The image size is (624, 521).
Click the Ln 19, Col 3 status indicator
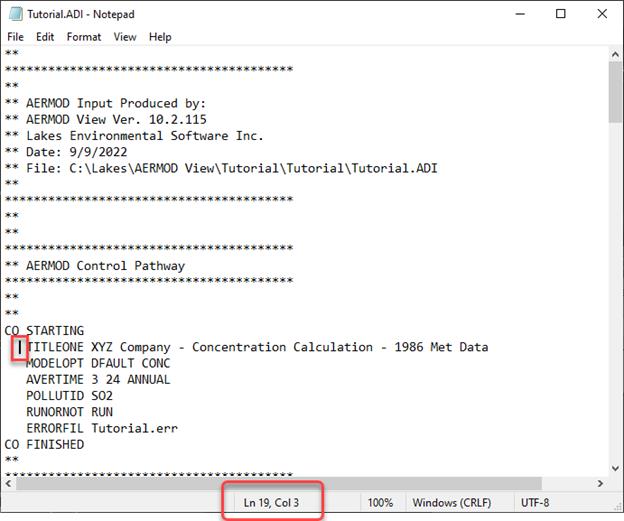tap(273, 503)
